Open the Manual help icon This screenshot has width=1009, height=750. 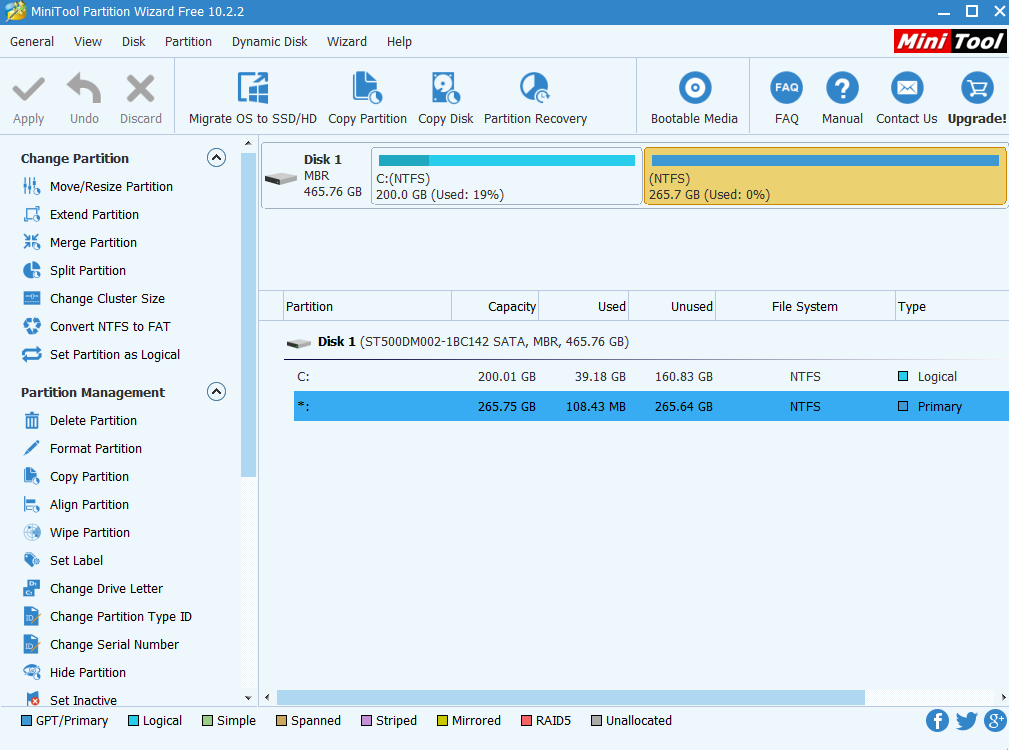tap(842, 88)
